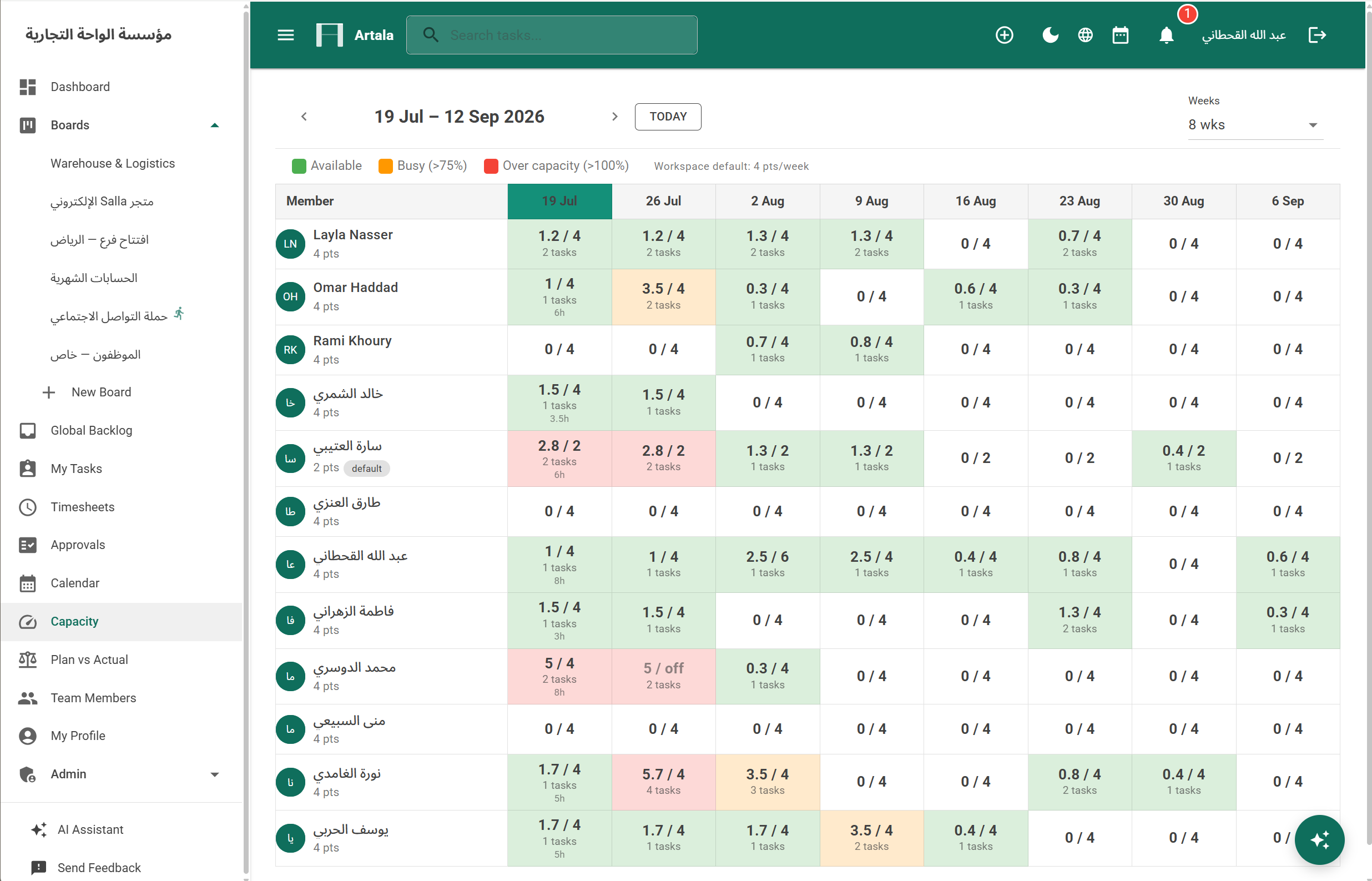This screenshot has width=1372, height=881.
Task: Go to next date range
Action: [x=615, y=117]
